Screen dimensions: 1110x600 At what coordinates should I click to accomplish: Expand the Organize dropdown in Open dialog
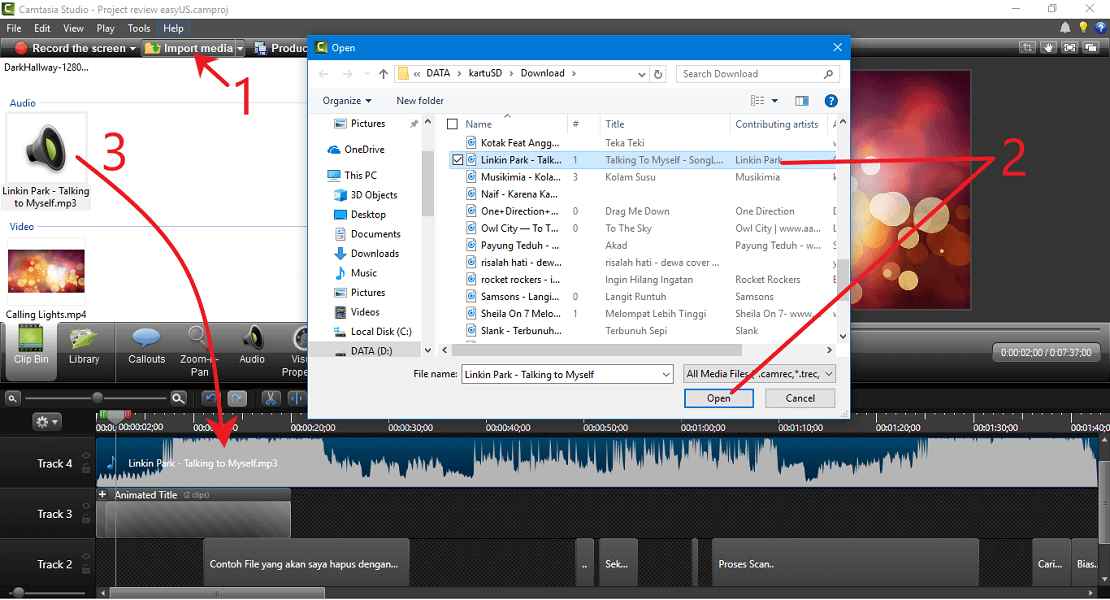click(x=347, y=100)
